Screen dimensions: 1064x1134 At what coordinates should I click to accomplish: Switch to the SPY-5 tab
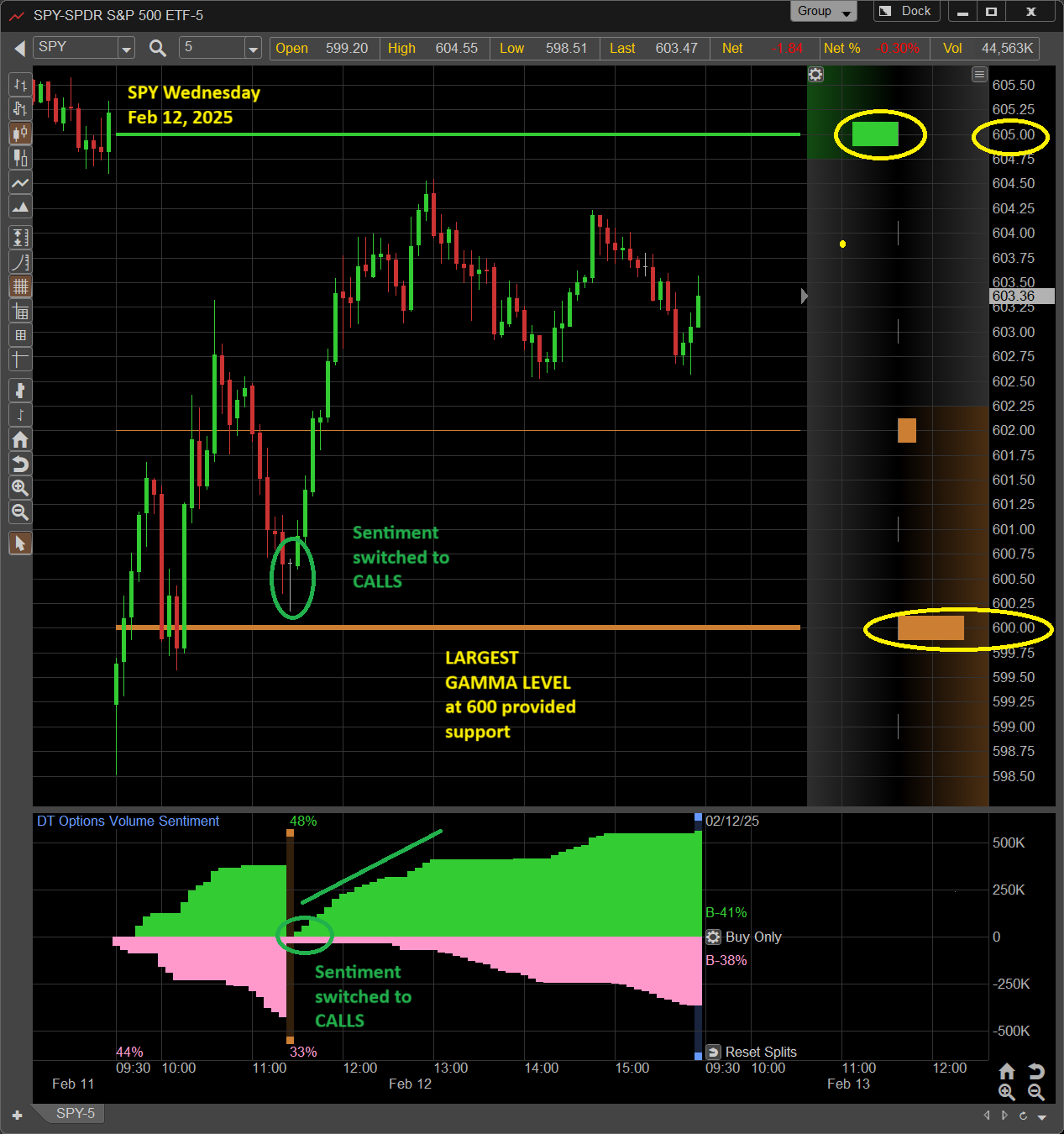[76, 1114]
